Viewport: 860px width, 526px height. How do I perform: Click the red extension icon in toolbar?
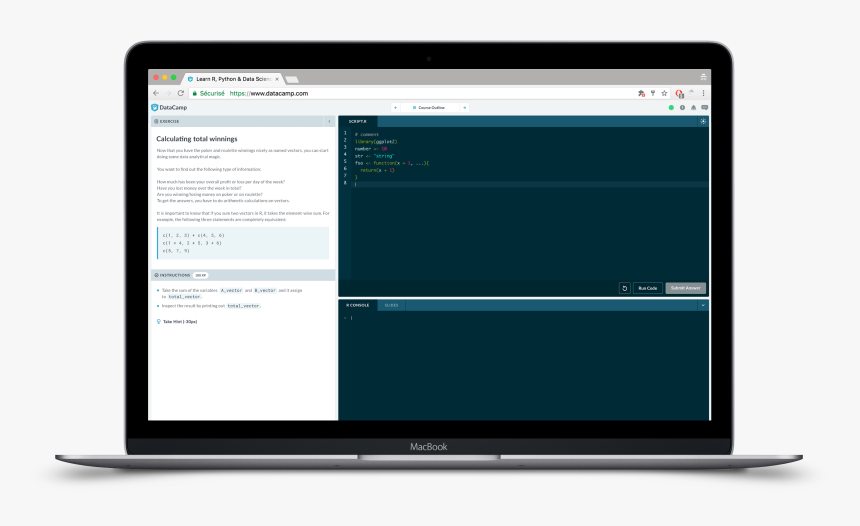coord(679,94)
